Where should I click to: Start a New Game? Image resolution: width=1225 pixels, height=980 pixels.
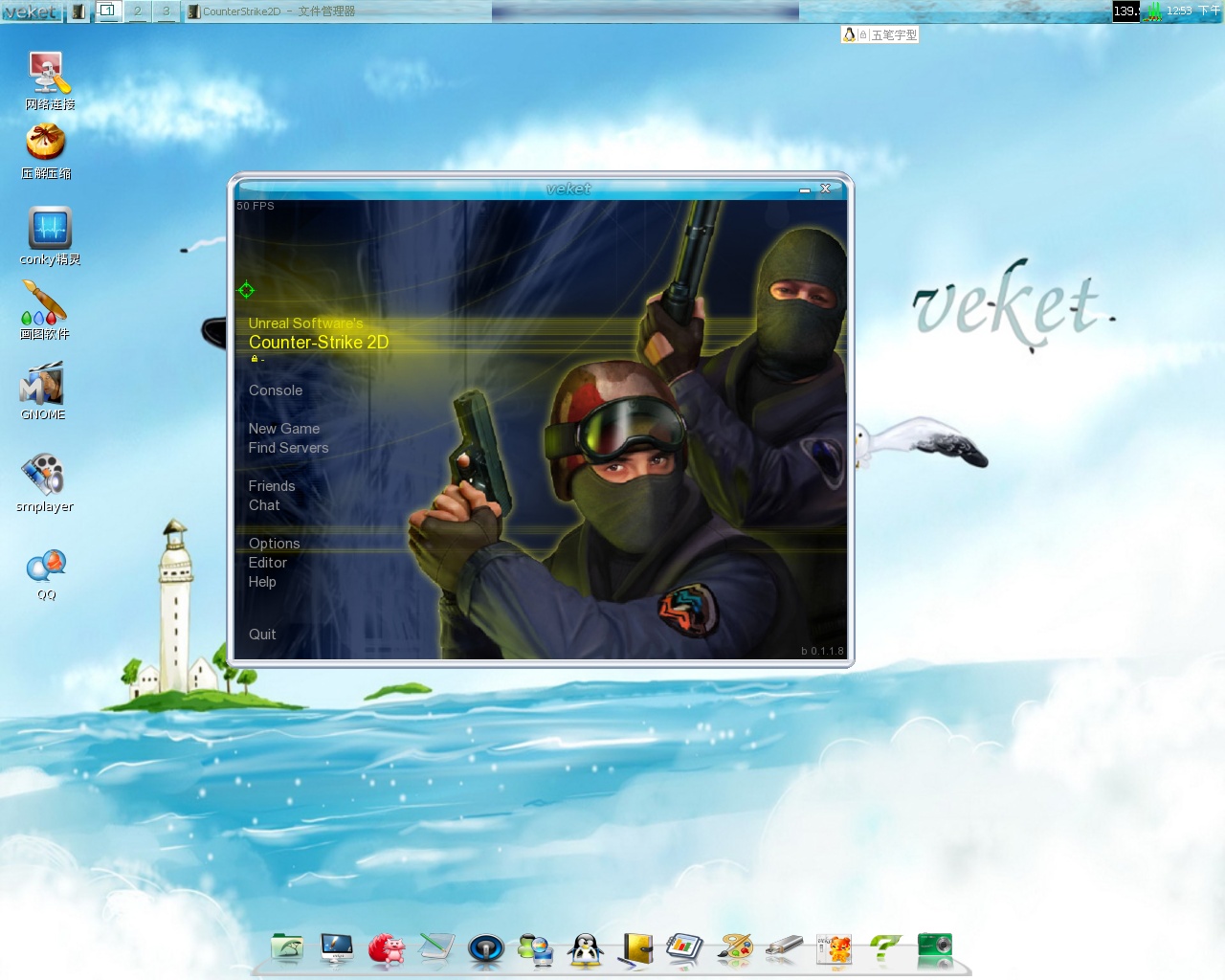click(284, 429)
